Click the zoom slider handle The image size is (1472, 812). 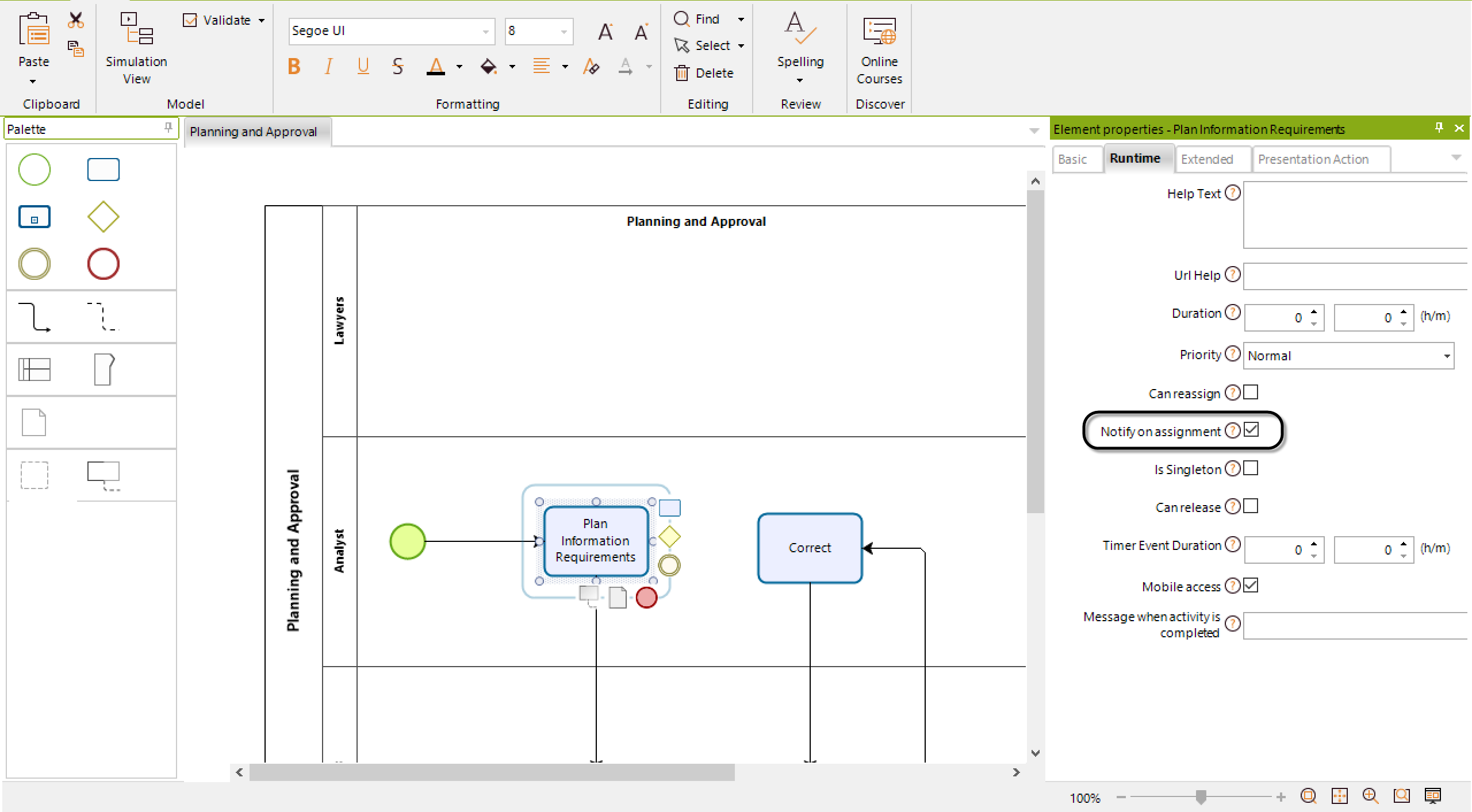tap(1201, 797)
